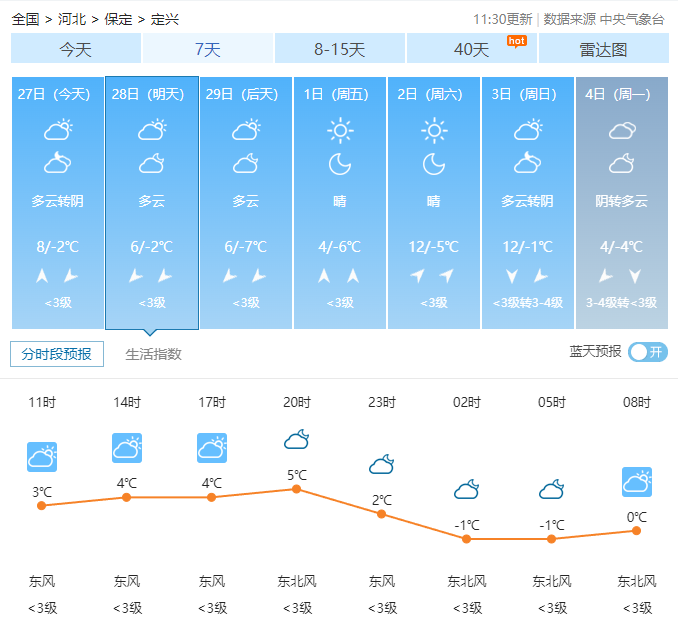
Task: Click the weather icon at 08时
Action: (x=637, y=482)
